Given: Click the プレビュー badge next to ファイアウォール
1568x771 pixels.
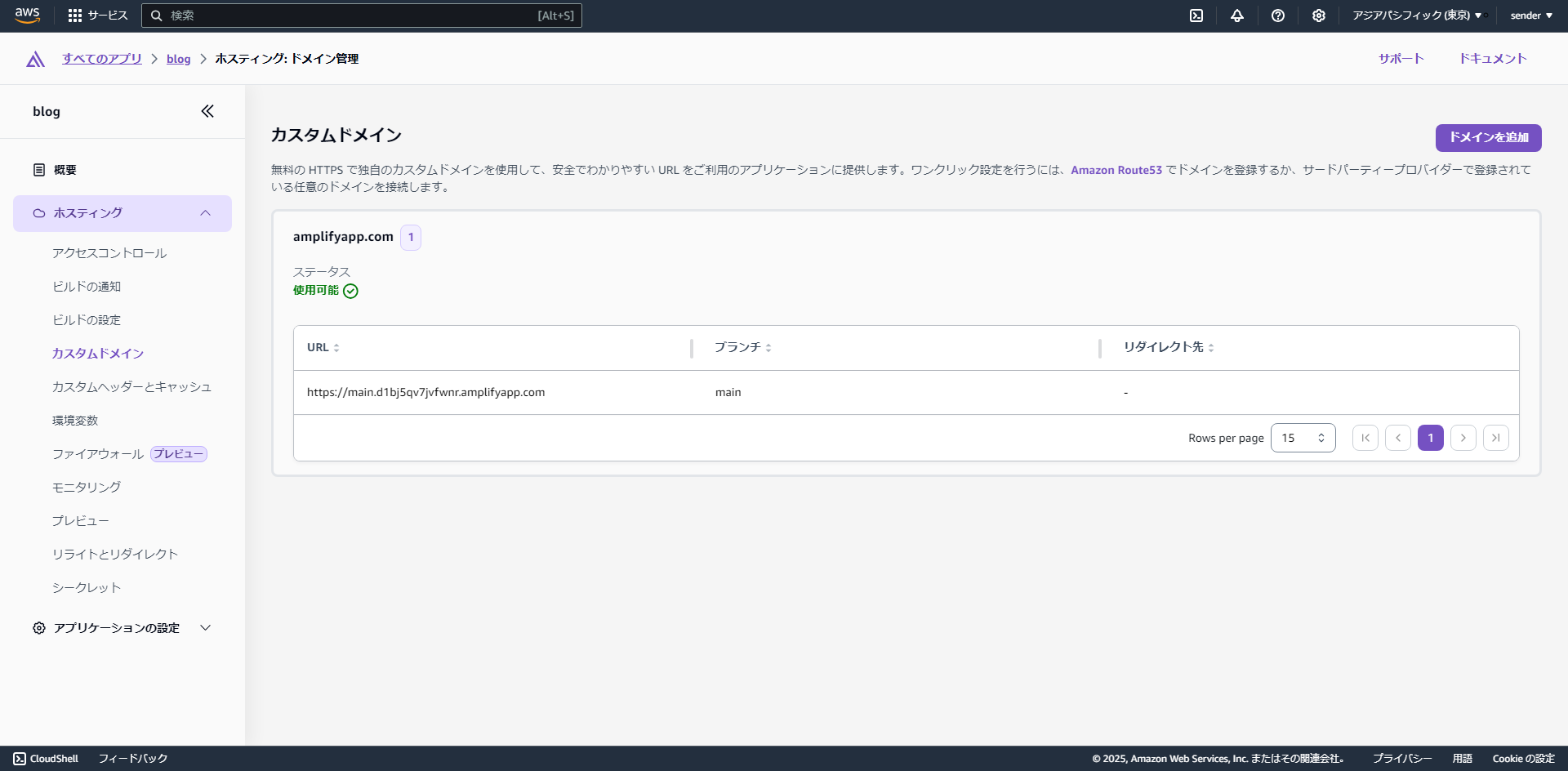Looking at the screenshot, I should tap(179, 454).
